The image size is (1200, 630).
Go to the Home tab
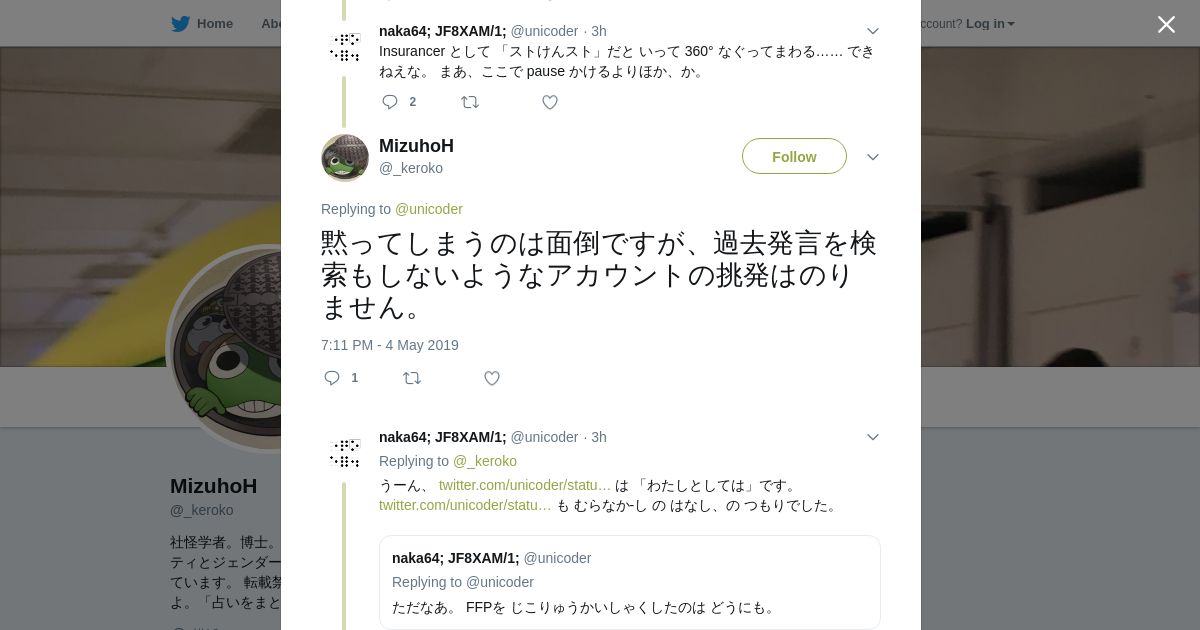coord(214,24)
